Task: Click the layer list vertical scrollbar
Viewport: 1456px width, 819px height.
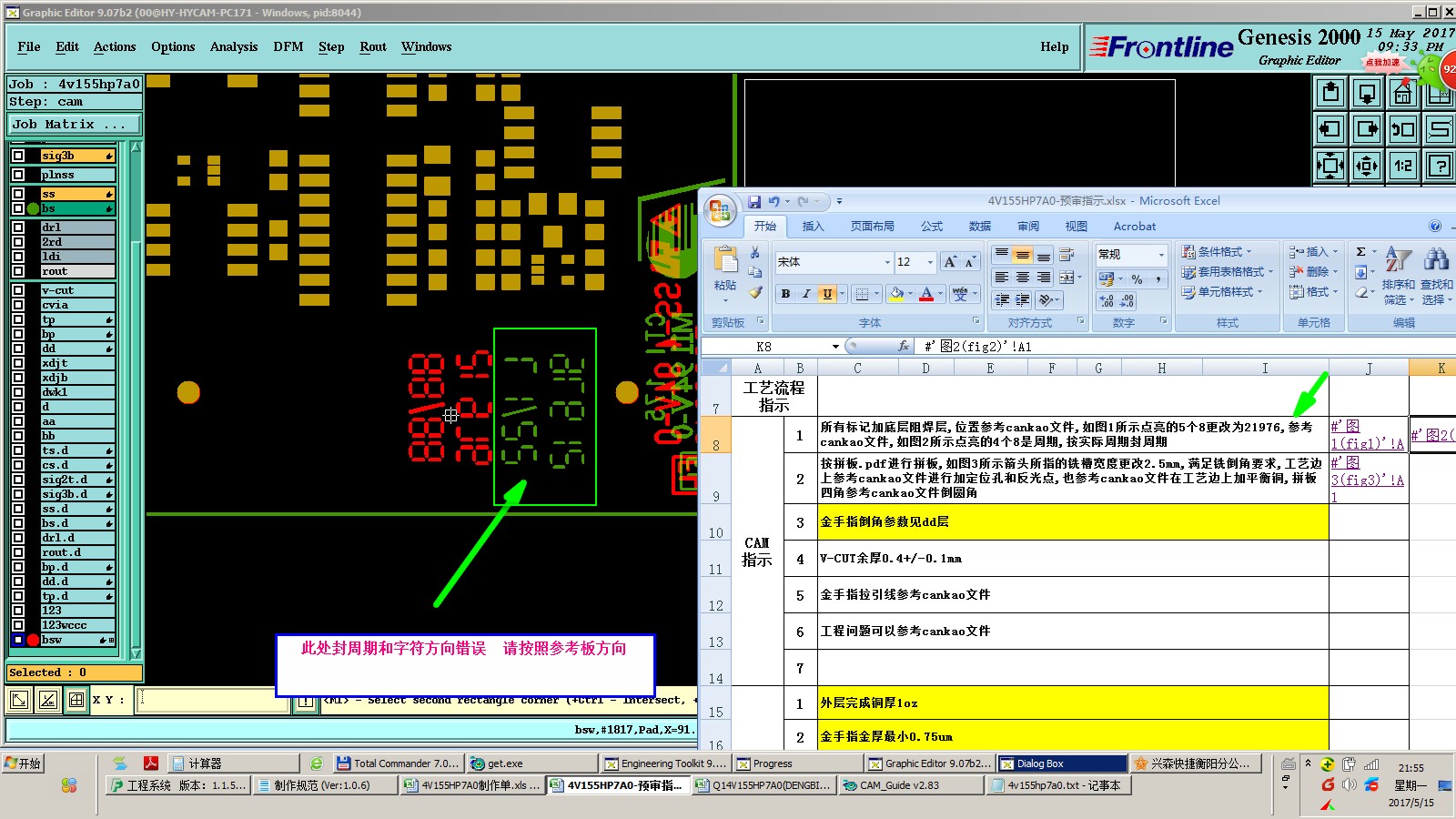Action: click(136, 400)
